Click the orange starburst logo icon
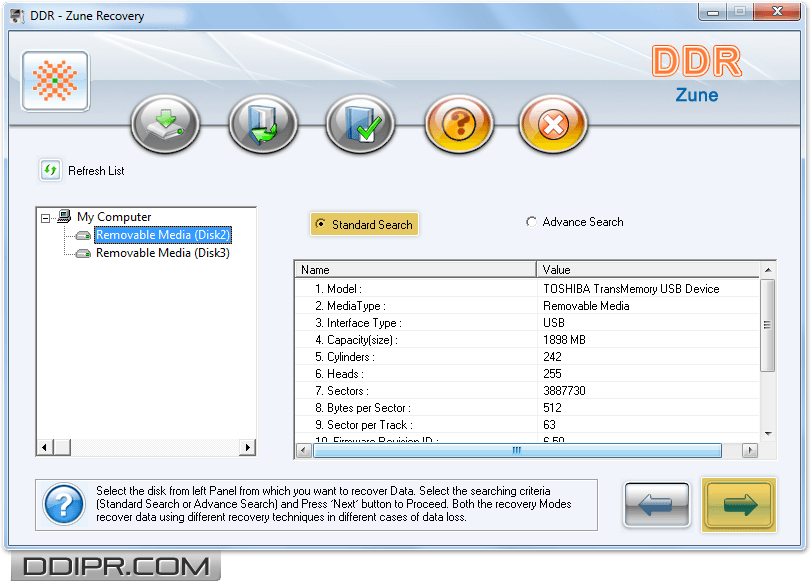The width and height of the screenshot is (811, 581). (55, 81)
